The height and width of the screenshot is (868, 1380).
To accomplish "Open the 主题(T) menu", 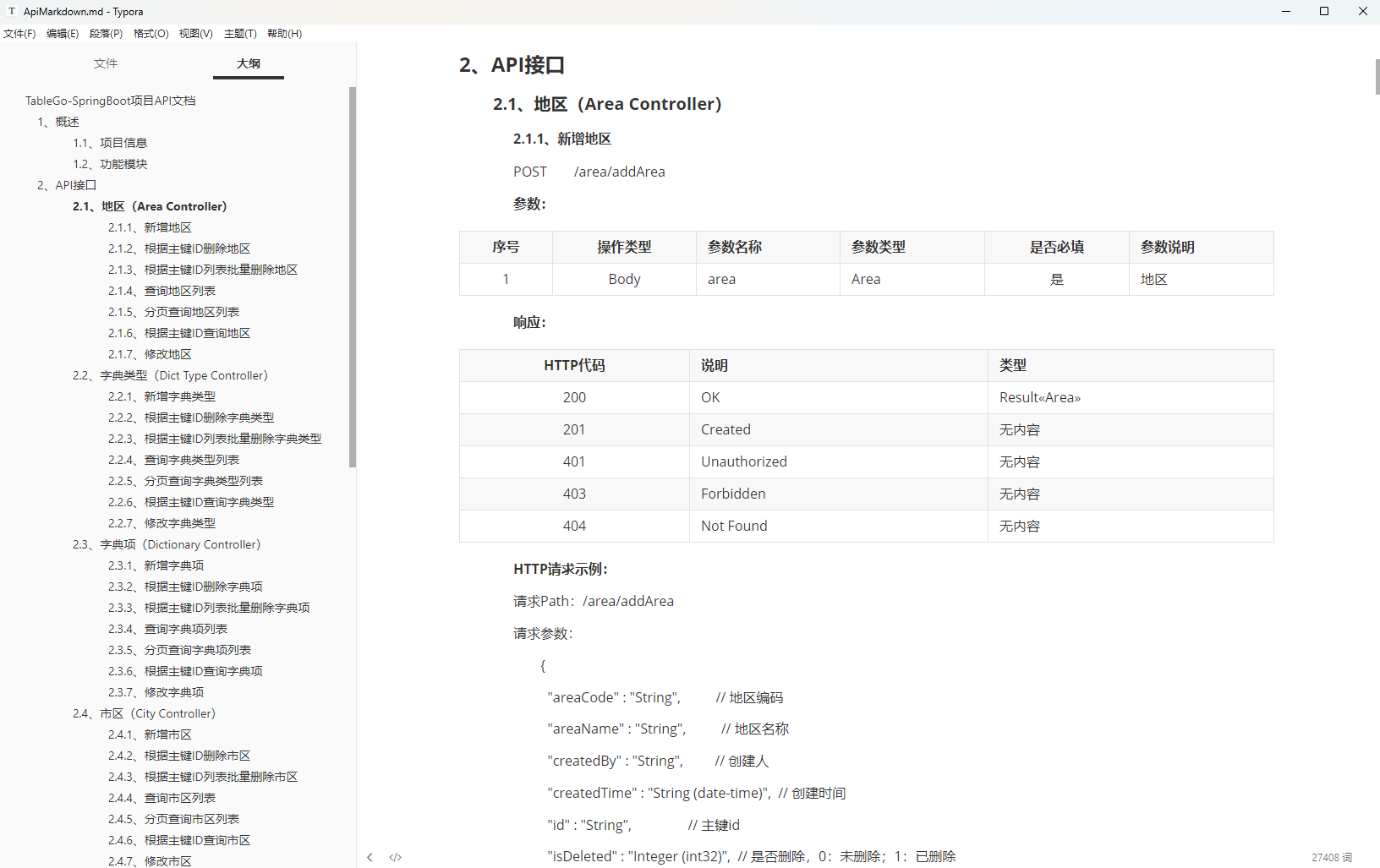I will pos(240,33).
